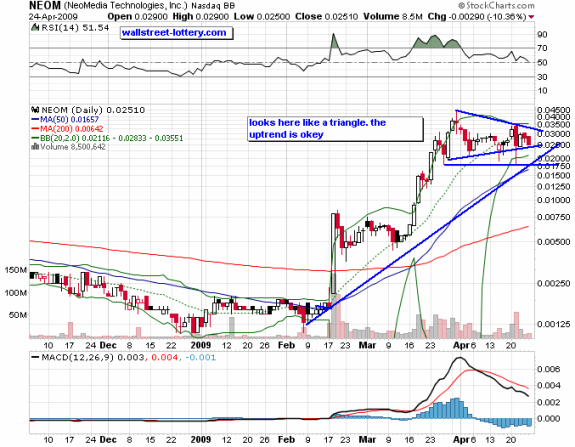Click the Feb label under the price panel
Screen dimensions: 575x447
286,345
